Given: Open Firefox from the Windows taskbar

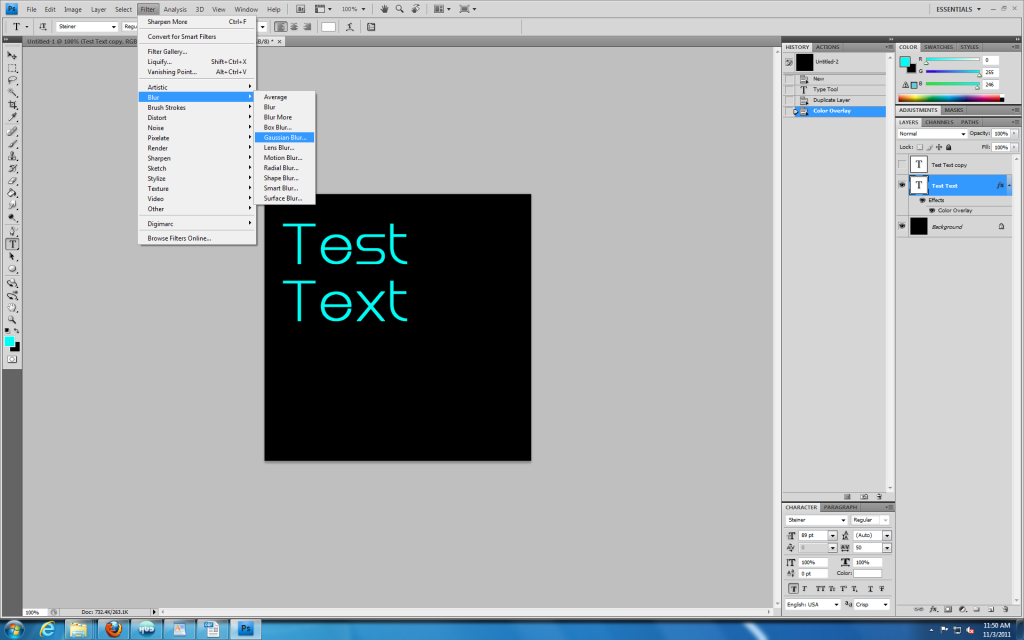Looking at the screenshot, I should tap(113, 629).
